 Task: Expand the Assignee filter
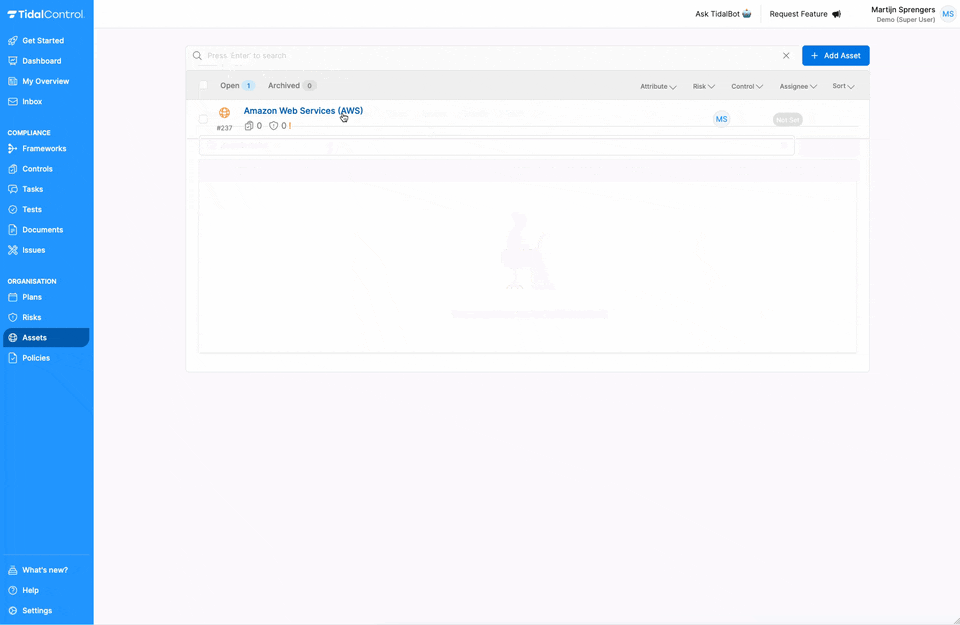click(797, 86)
